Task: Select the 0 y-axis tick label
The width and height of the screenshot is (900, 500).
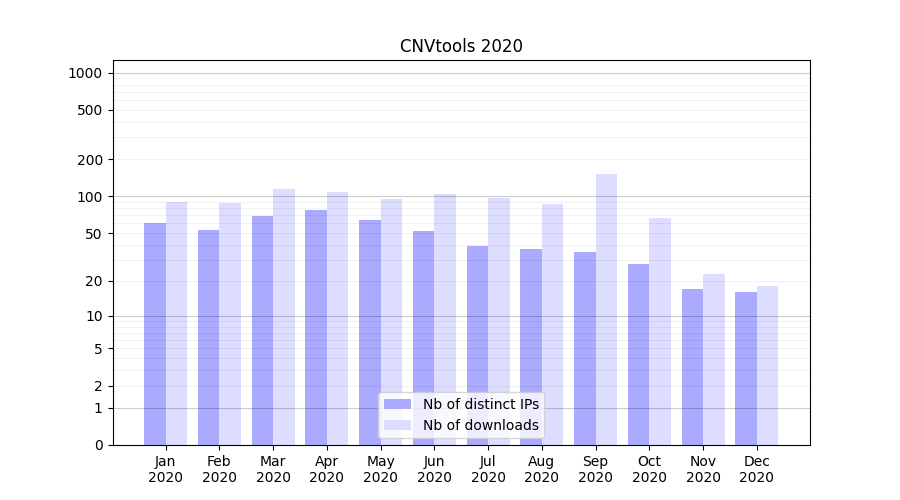Action: (98, 445)
